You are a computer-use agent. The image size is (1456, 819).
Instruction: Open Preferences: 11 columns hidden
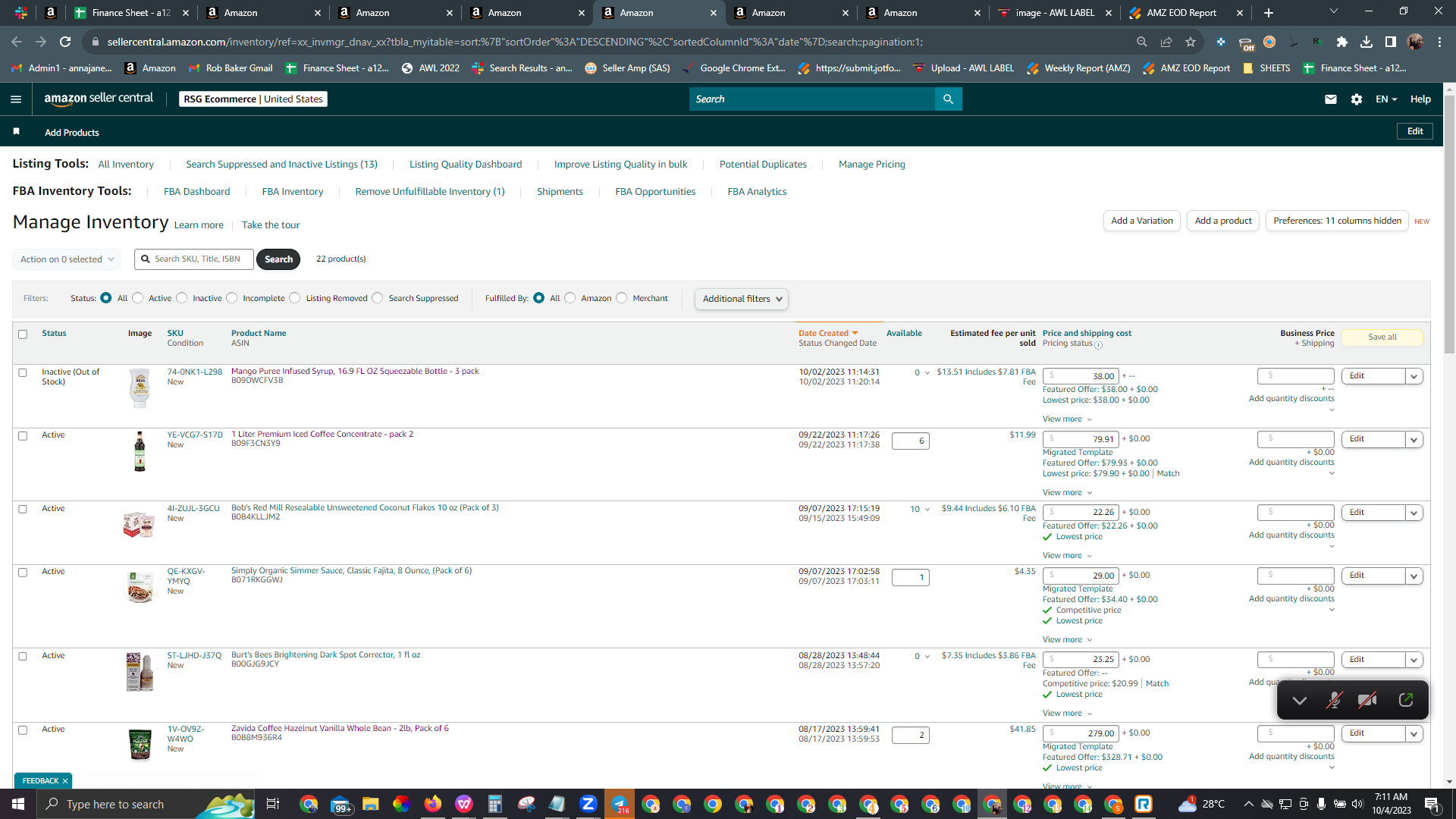pyautogui.click(x=1337, y=221)
